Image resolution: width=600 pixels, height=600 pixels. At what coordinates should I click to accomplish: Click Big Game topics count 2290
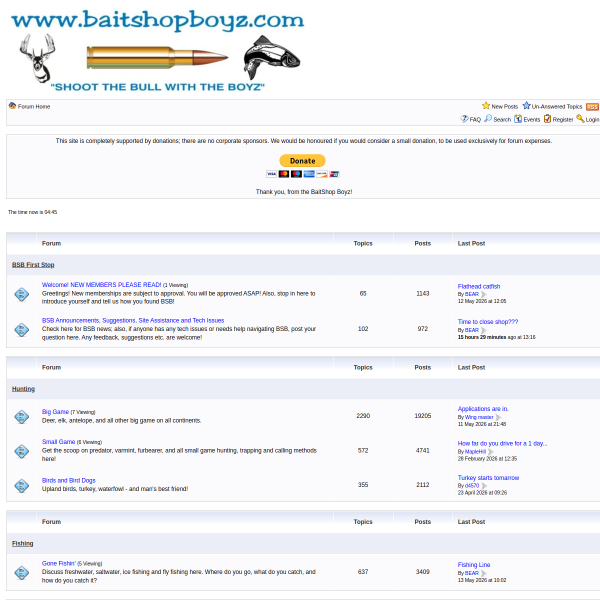[x=363, y=416]
